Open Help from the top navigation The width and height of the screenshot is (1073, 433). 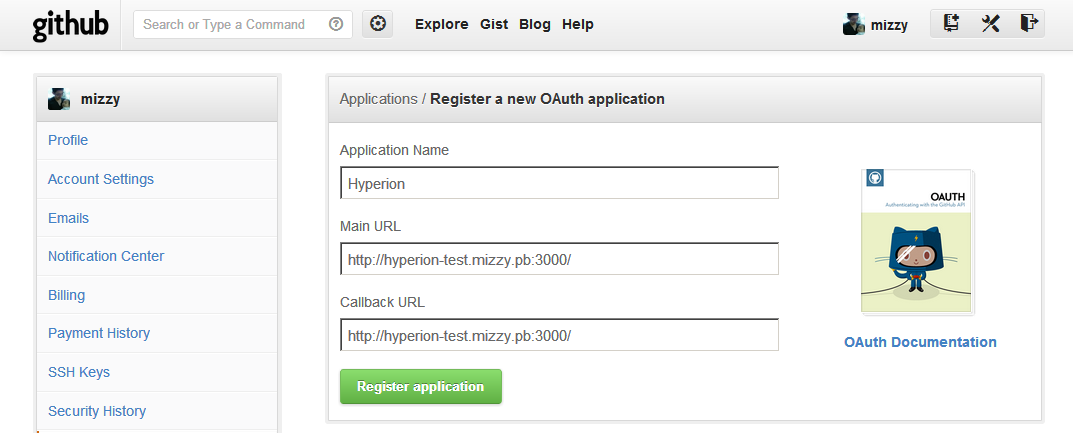578,25
